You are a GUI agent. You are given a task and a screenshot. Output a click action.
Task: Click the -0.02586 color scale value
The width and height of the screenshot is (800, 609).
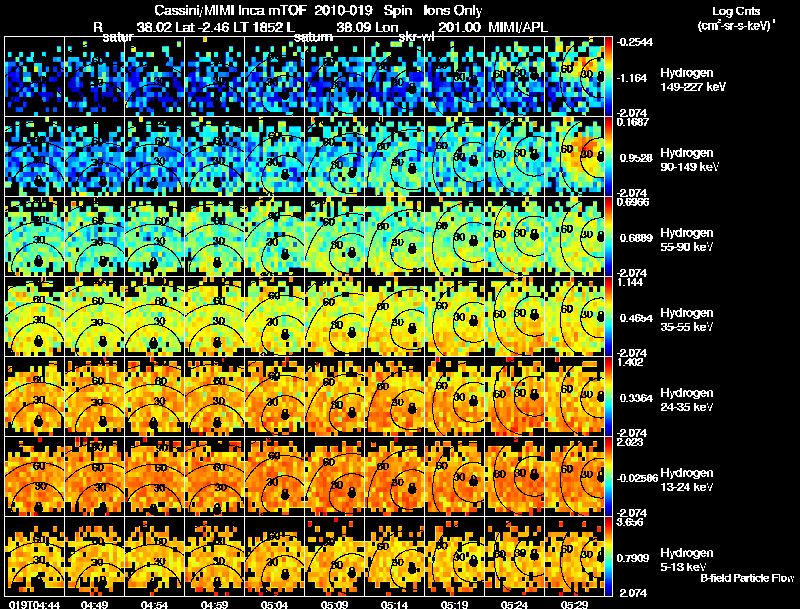click(x=636, y=478)
